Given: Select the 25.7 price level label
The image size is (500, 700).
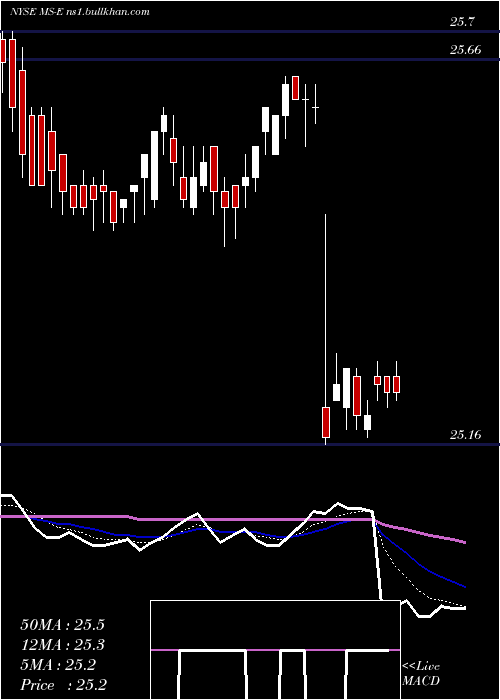Looking at the screenshot, I should pyautogui.click(x=462, y=21).
